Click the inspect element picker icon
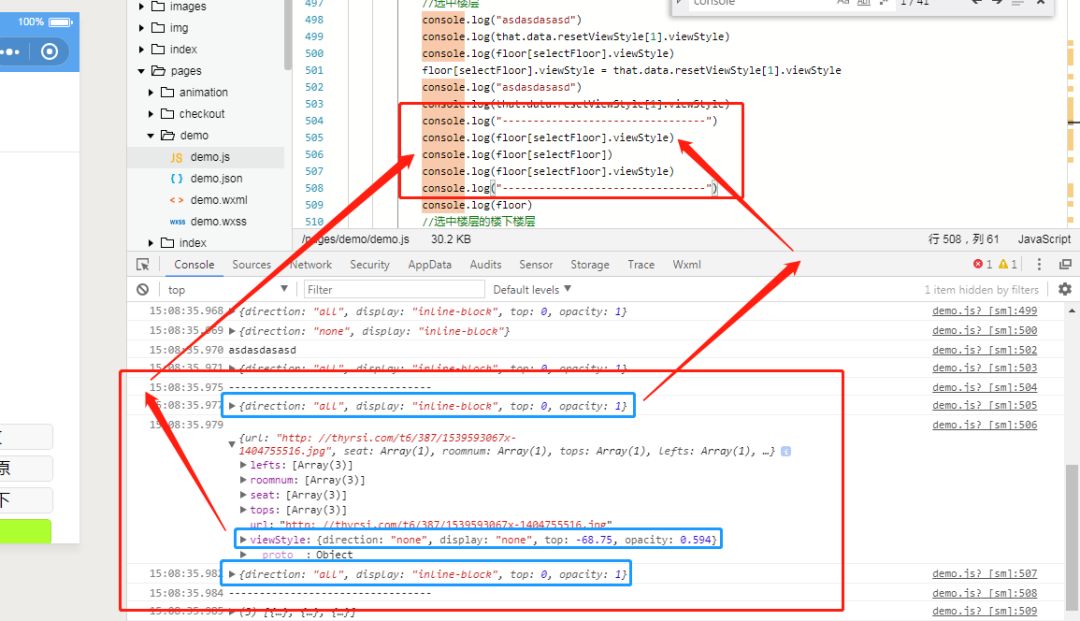Image resolution: width=1080 pixels, height=621 pixels. tap(143, 264)
